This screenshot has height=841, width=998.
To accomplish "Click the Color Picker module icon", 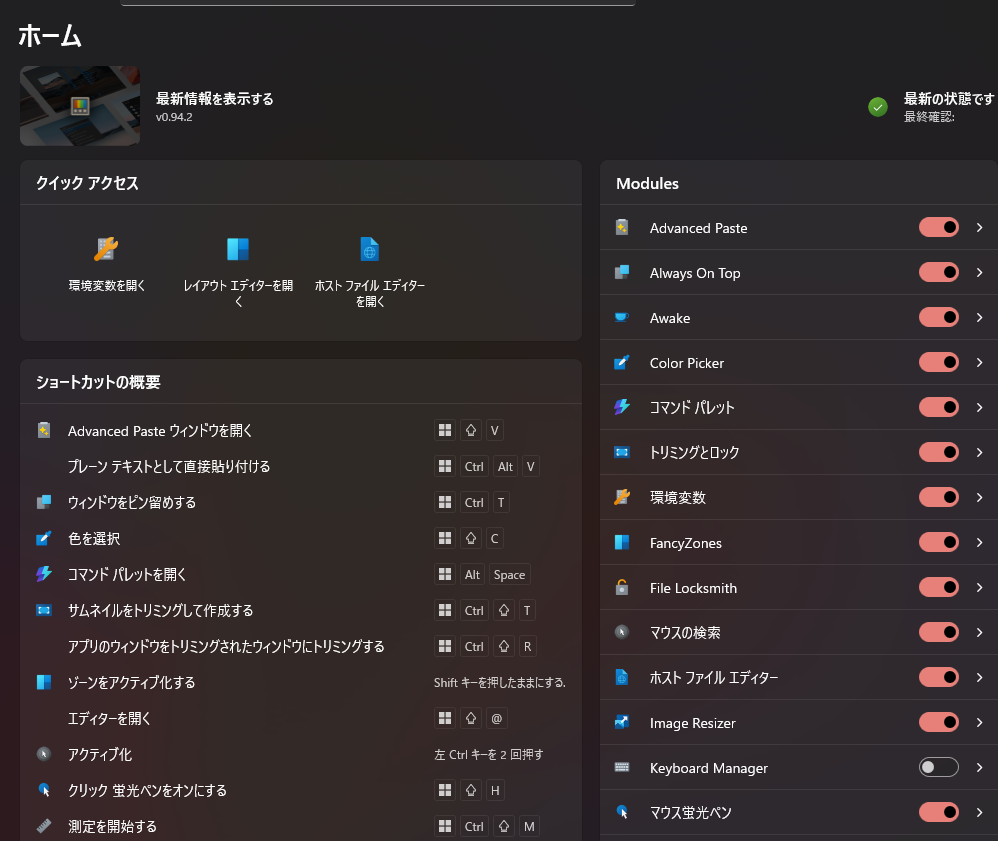I will coord(622,363).
